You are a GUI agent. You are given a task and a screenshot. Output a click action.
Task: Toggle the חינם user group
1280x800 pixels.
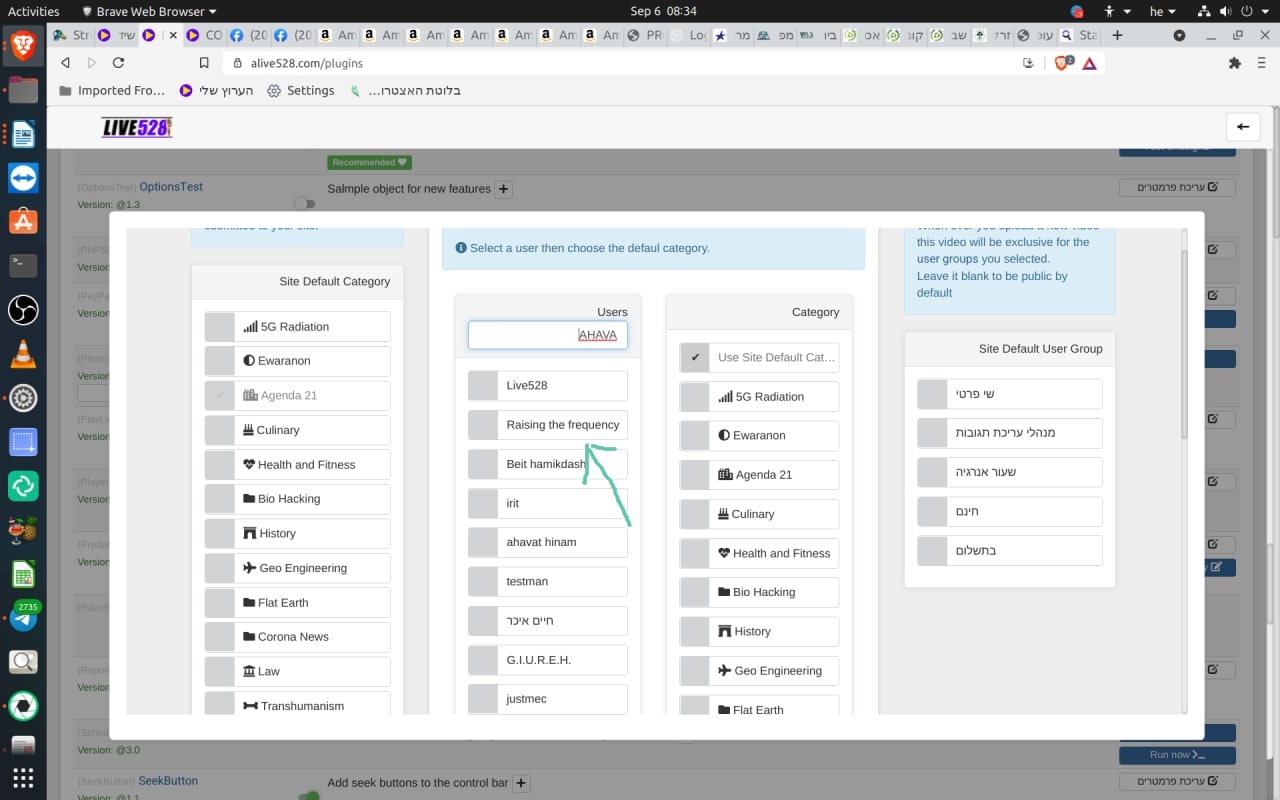[x=932, y=511]
